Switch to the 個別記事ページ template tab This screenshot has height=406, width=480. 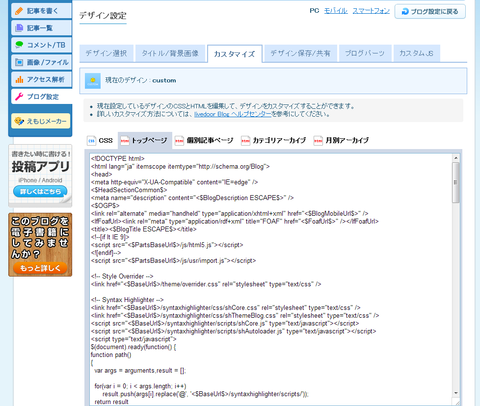[x=204, y=141]
